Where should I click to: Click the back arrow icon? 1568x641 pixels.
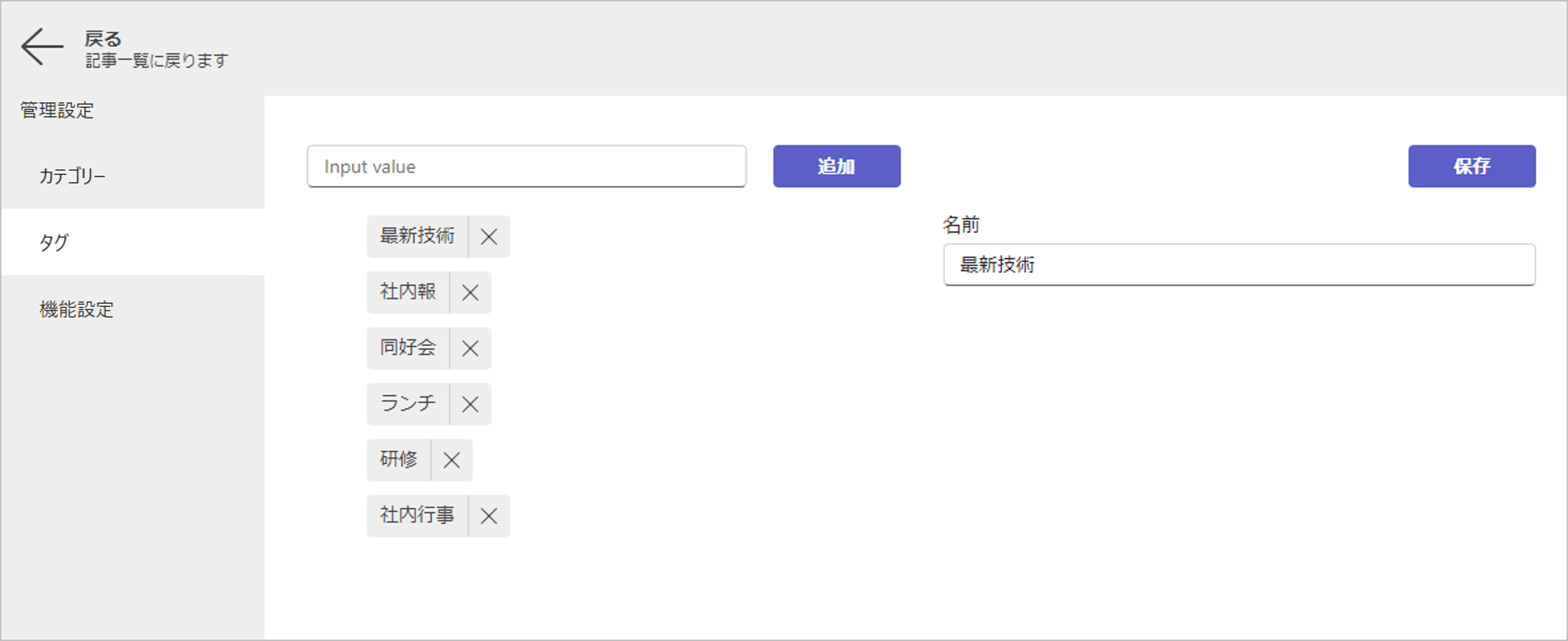(x=42, y=46)
